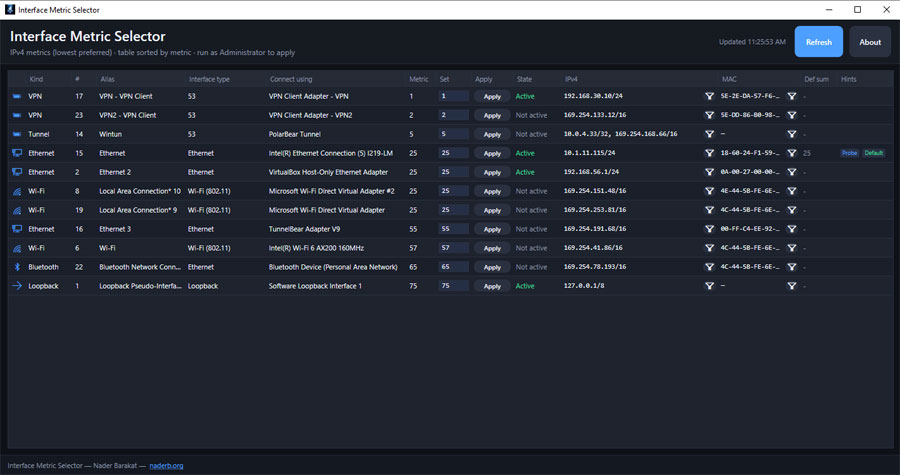
Task: Refresh the interface list
Action: coord(818,42)
